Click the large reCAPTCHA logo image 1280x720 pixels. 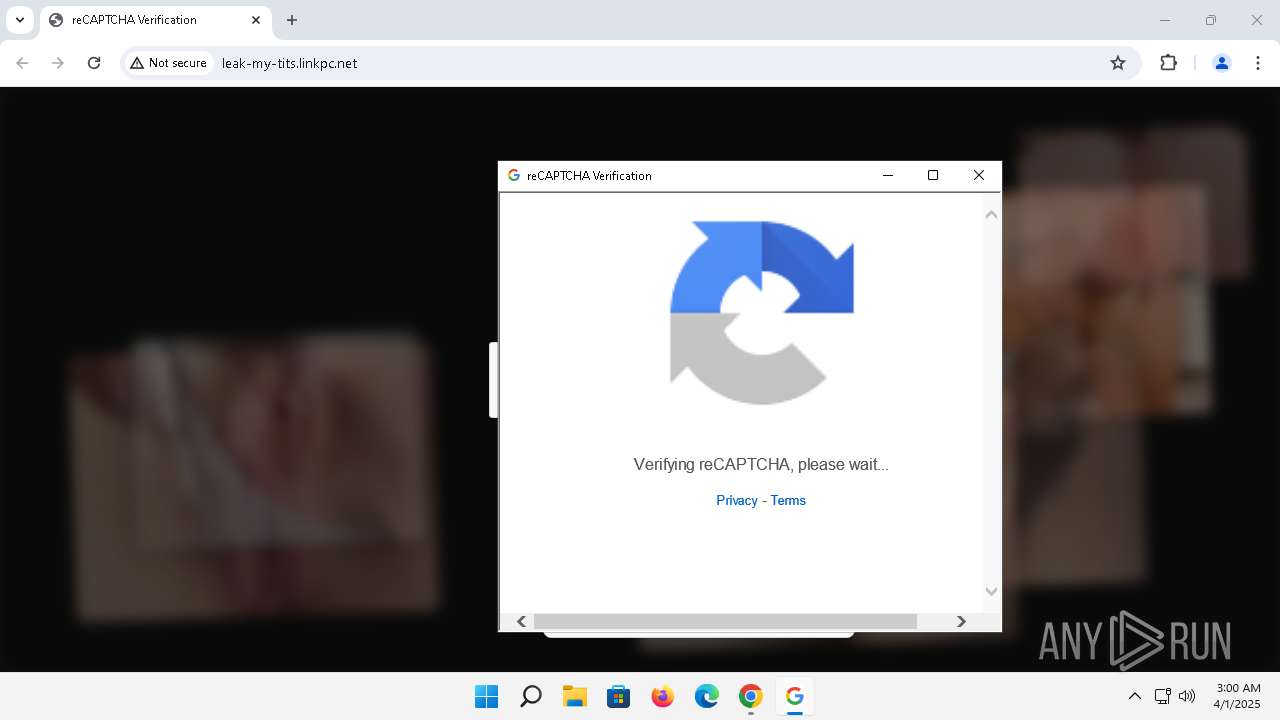pyautogui.click(x=761, y=313)
